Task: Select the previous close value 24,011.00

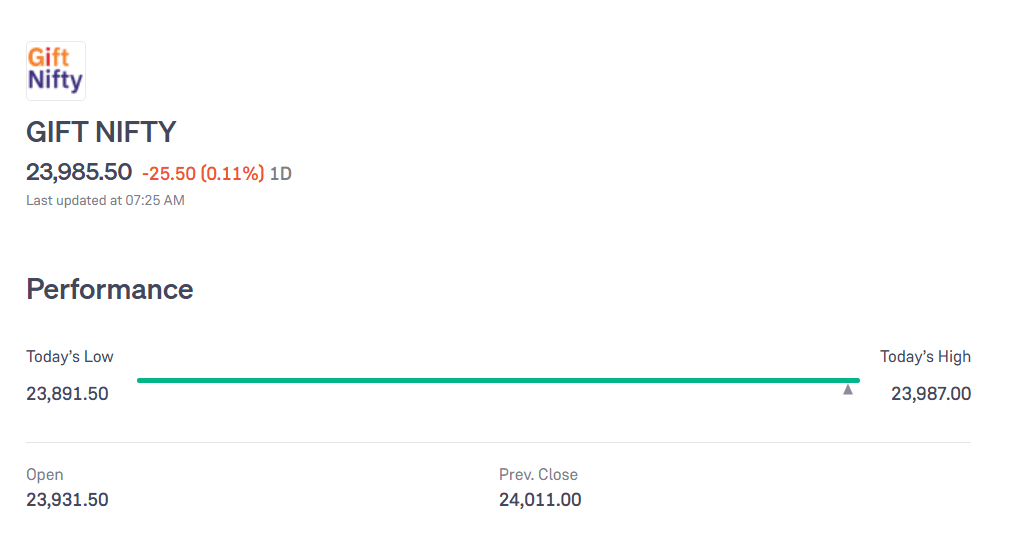Action: (540, 500)
